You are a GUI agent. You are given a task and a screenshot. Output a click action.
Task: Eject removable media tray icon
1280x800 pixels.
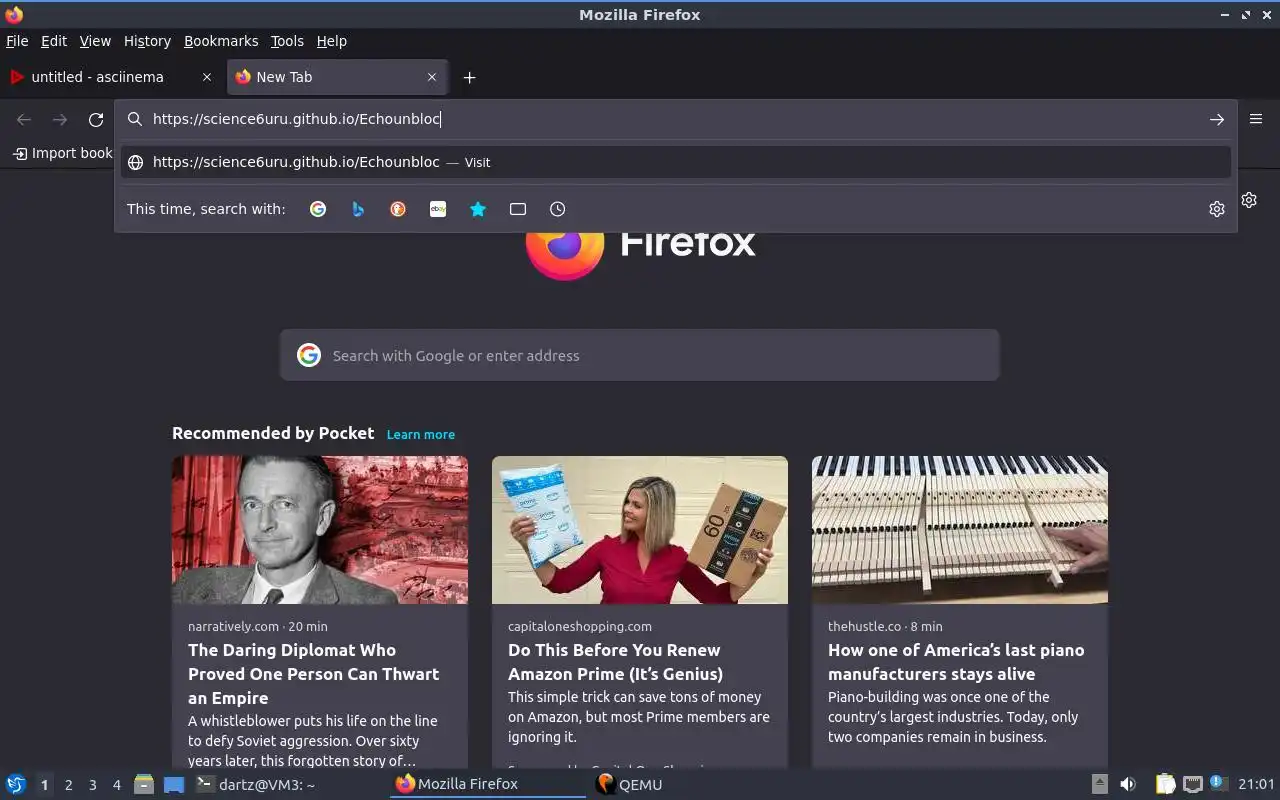(1099, 784)
